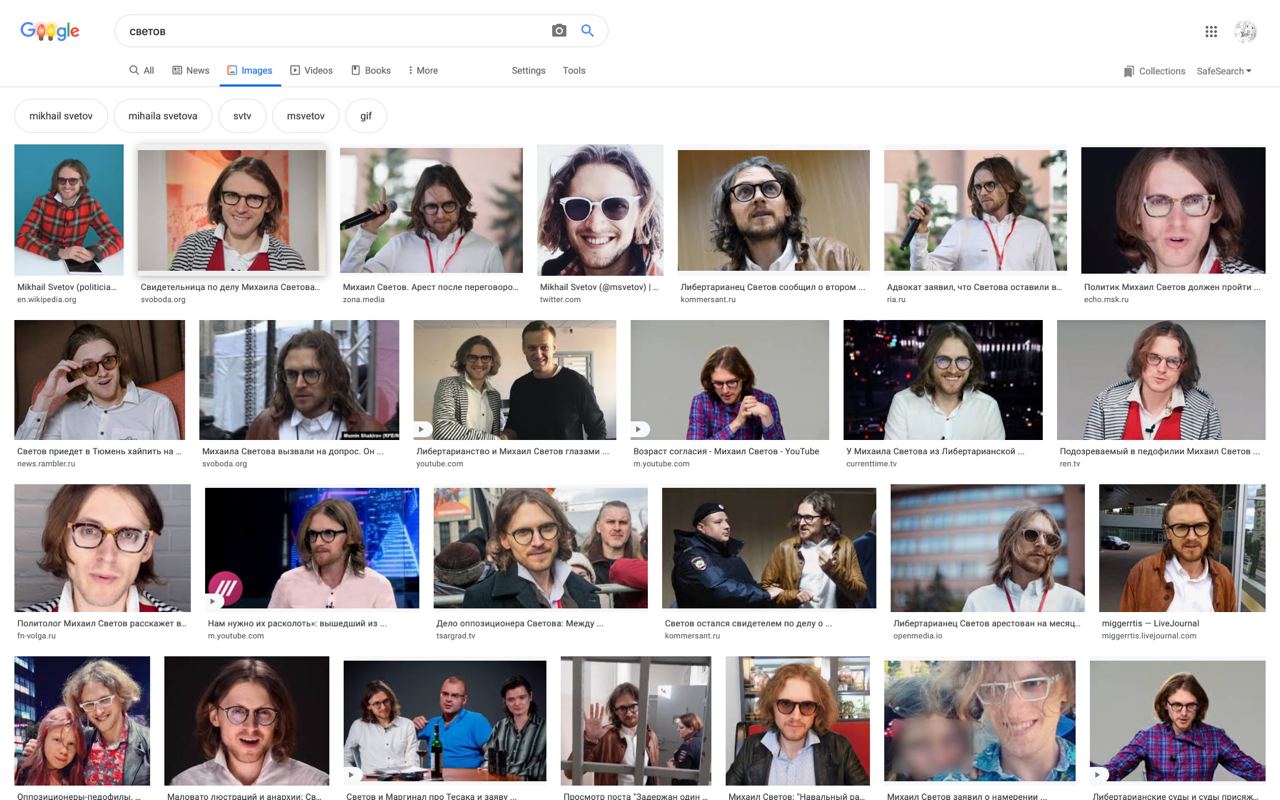Click the 'ren.tv' source text

[1069, 463]
